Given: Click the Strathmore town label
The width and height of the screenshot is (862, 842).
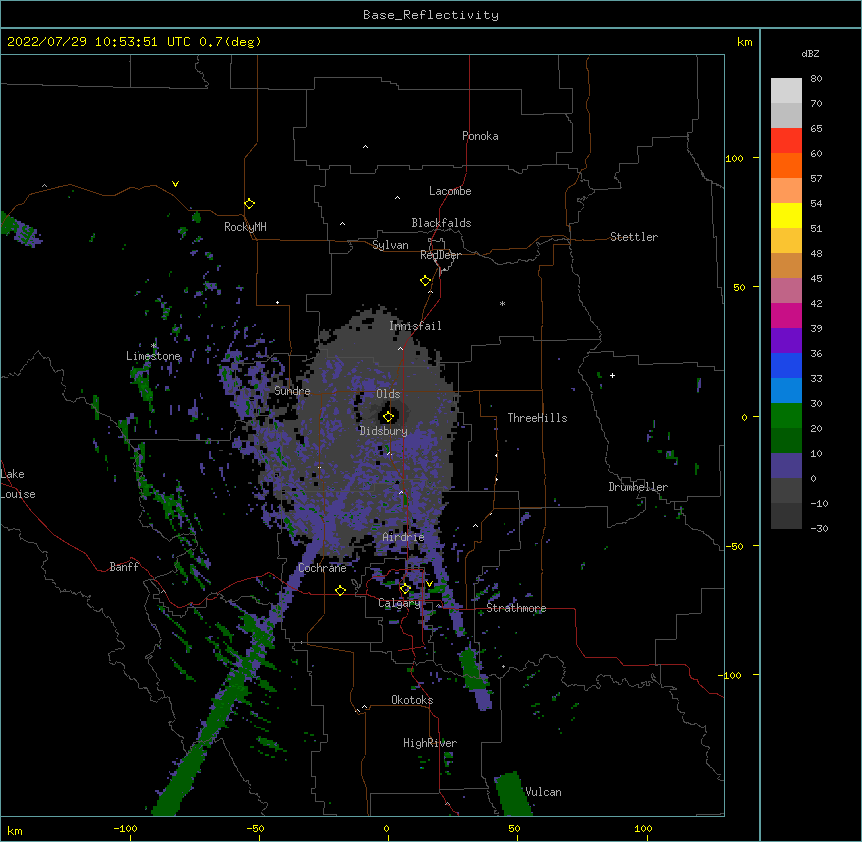Looking at the screenshot, I should pyautogui.click(x=516, y=608).
